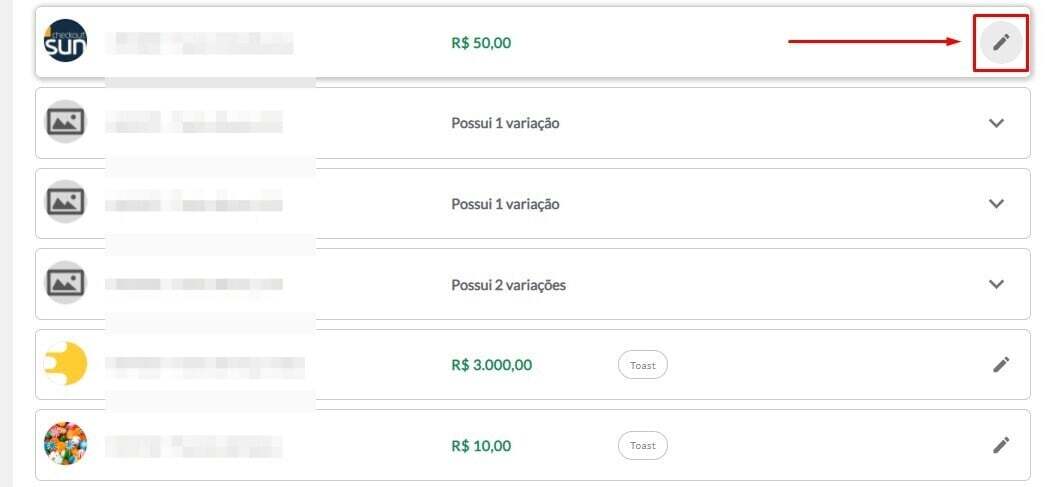Click the first gray placeholder image icon
This screenshot has width=1046, height=487.
pos(66,123)
